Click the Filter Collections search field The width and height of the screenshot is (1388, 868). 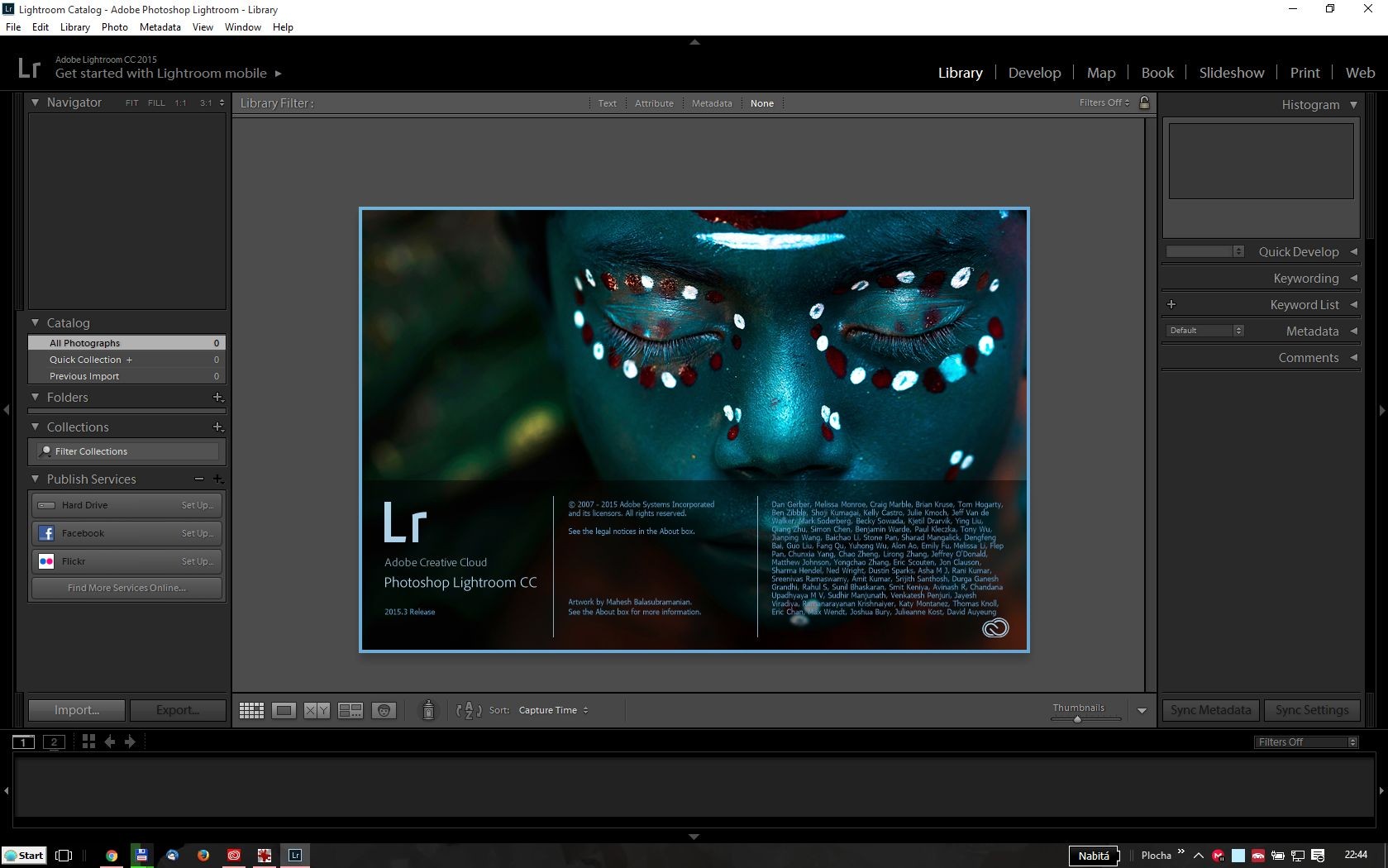point(127,451)
